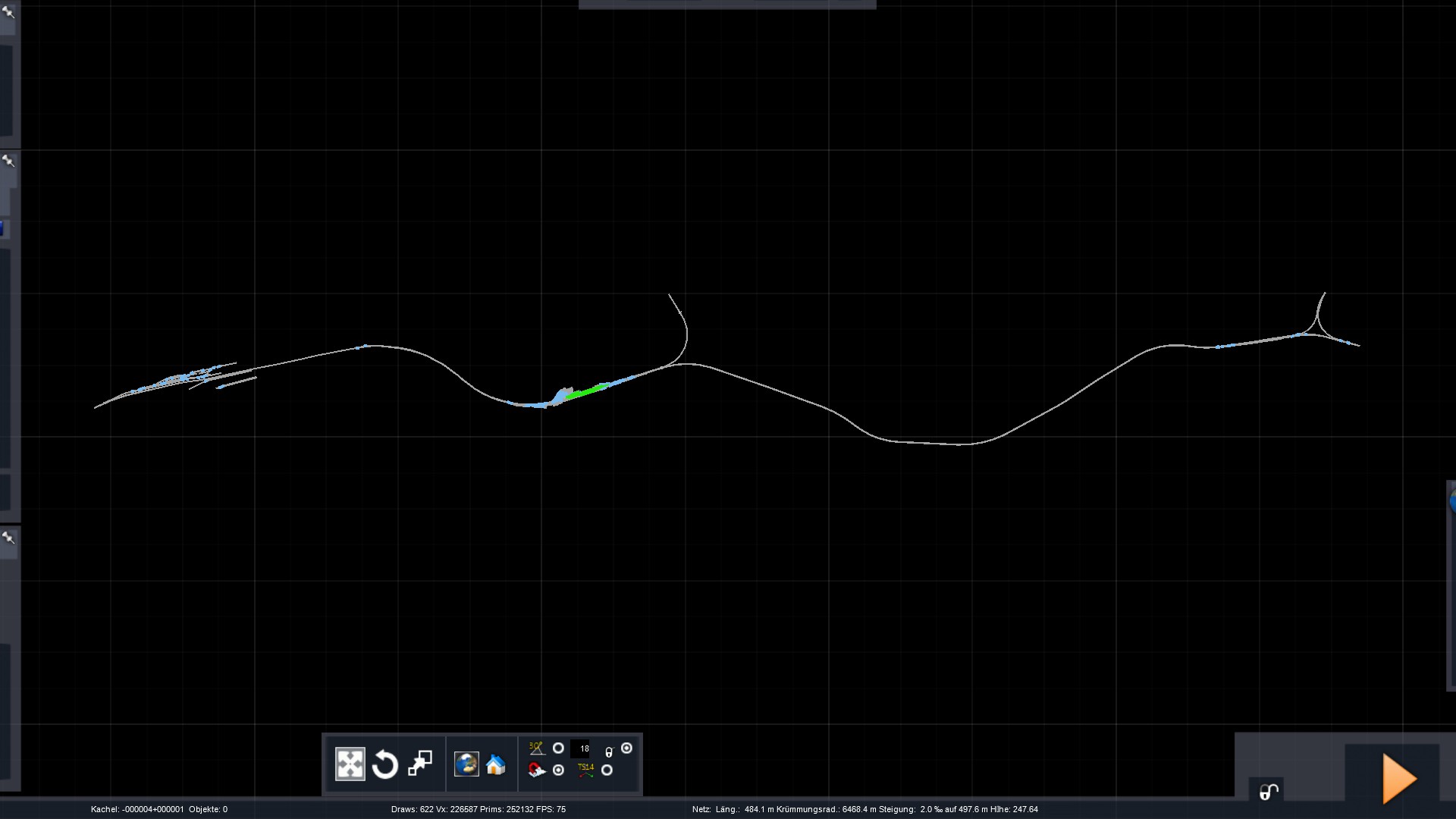1456x819 pixels.
Task: Click the TS14 track icon
Action: [585, 770]
